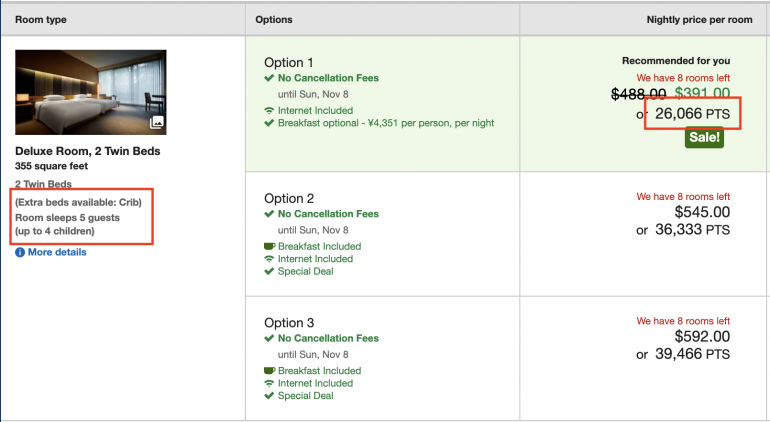The width and height of the screenshot is (770, 422).
Task: Open the More details link
Action: coord(57,252)
